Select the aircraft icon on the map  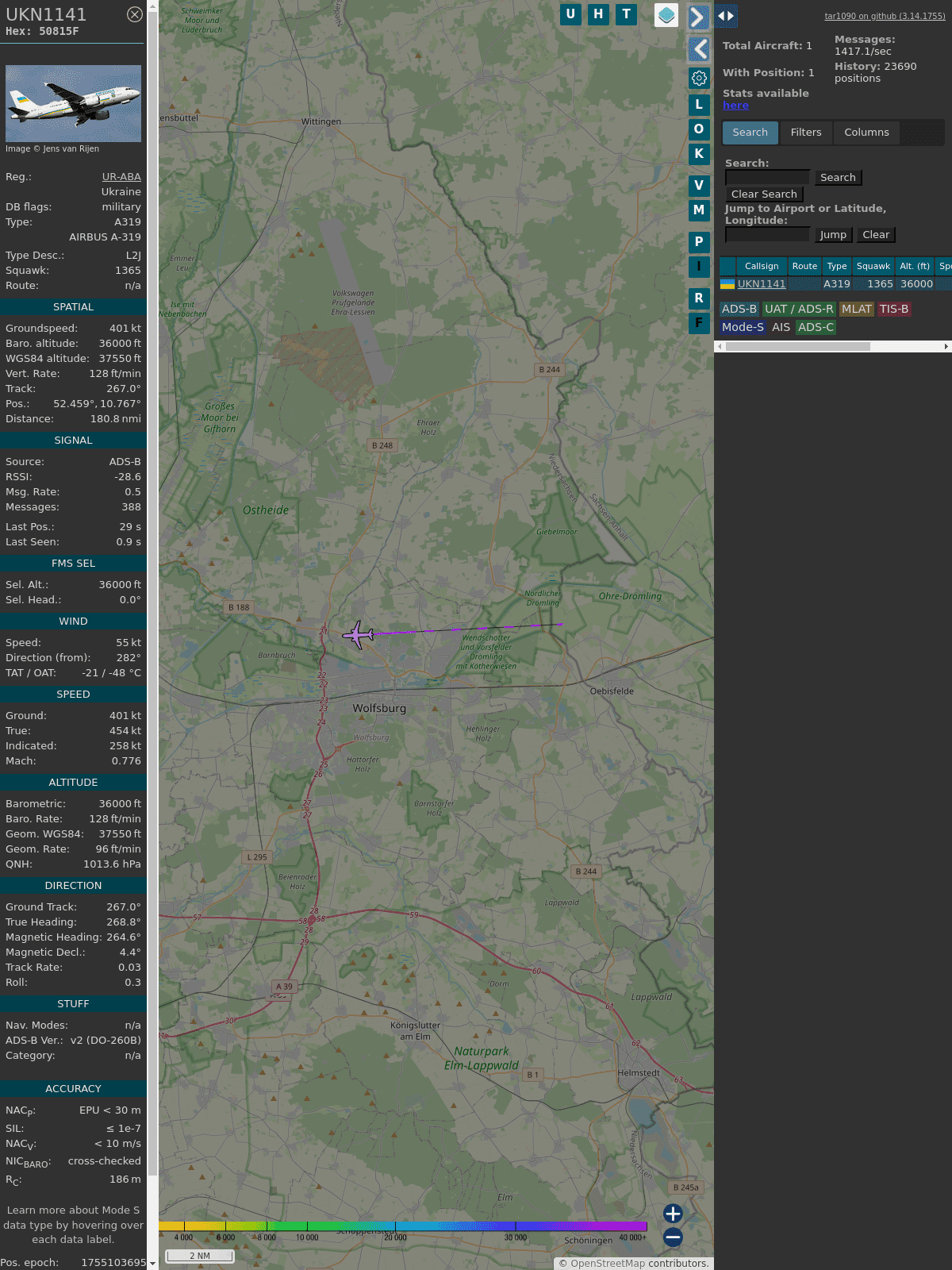(x=359, y=635)
